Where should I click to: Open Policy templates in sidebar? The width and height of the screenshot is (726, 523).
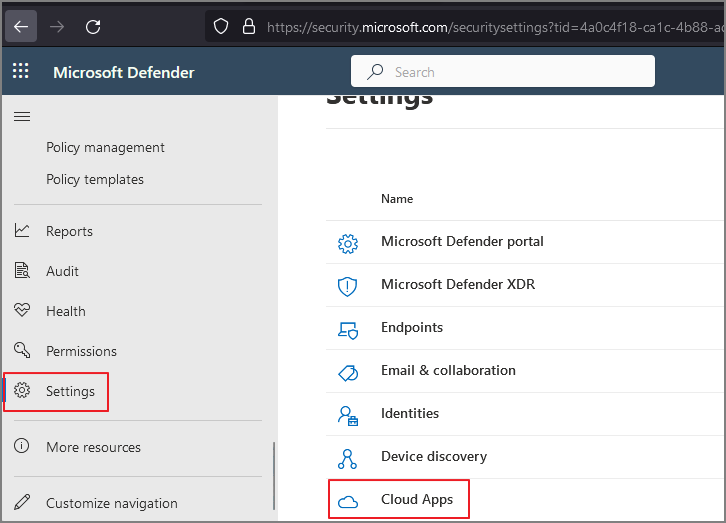click(x=95, y=179)
